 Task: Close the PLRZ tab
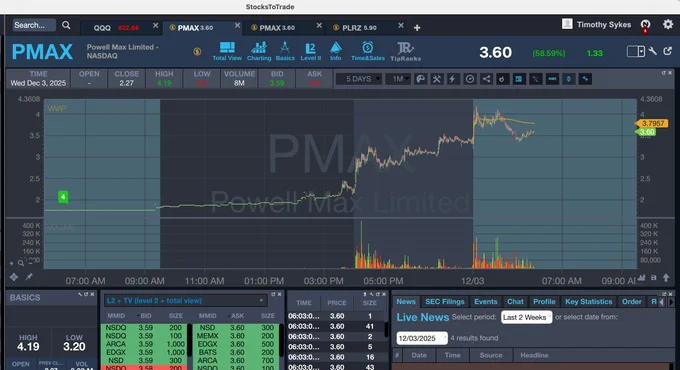coord(401,26)
